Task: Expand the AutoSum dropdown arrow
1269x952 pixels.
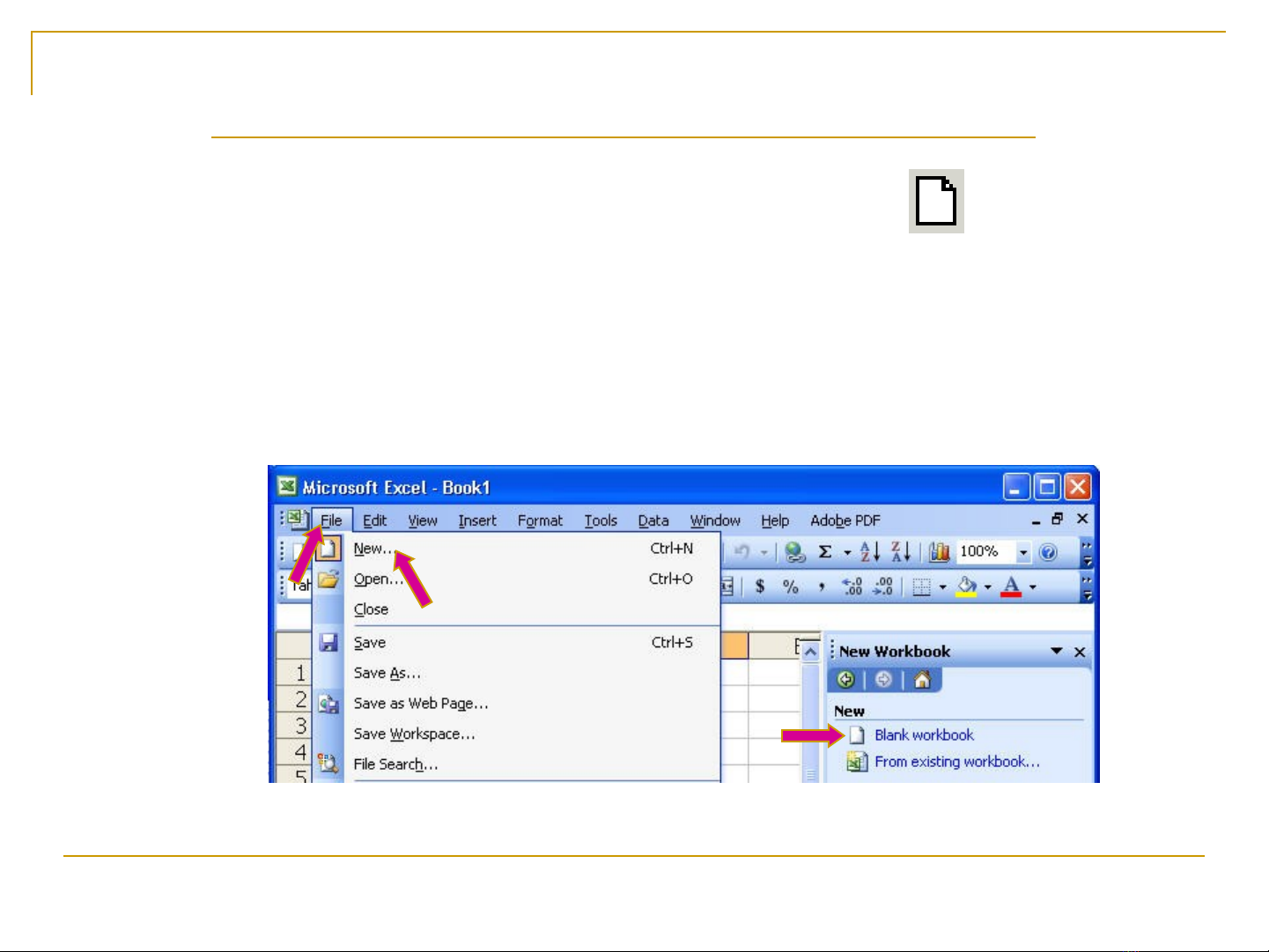Action: 847,553
